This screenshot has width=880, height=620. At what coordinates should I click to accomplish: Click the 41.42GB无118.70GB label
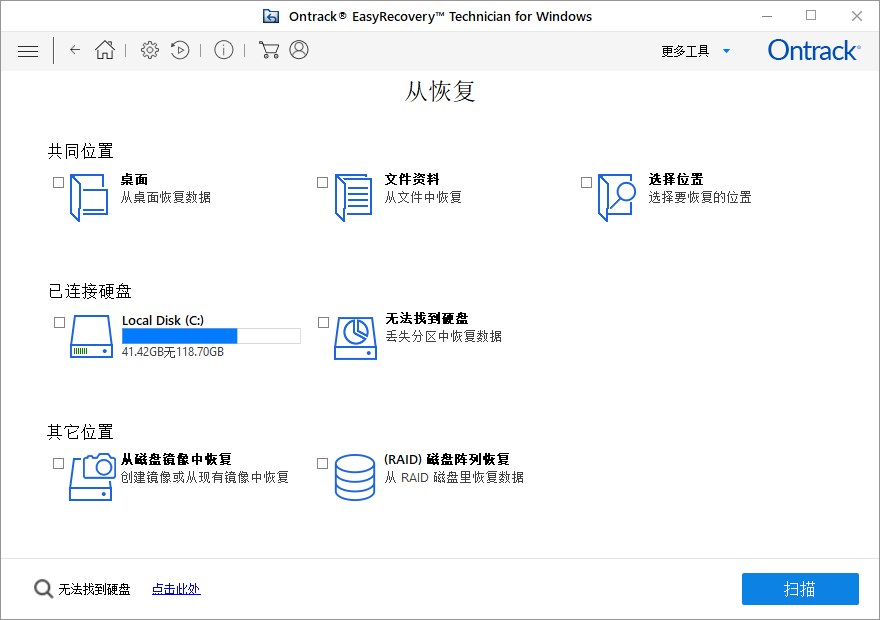click(x=173, y=352)
